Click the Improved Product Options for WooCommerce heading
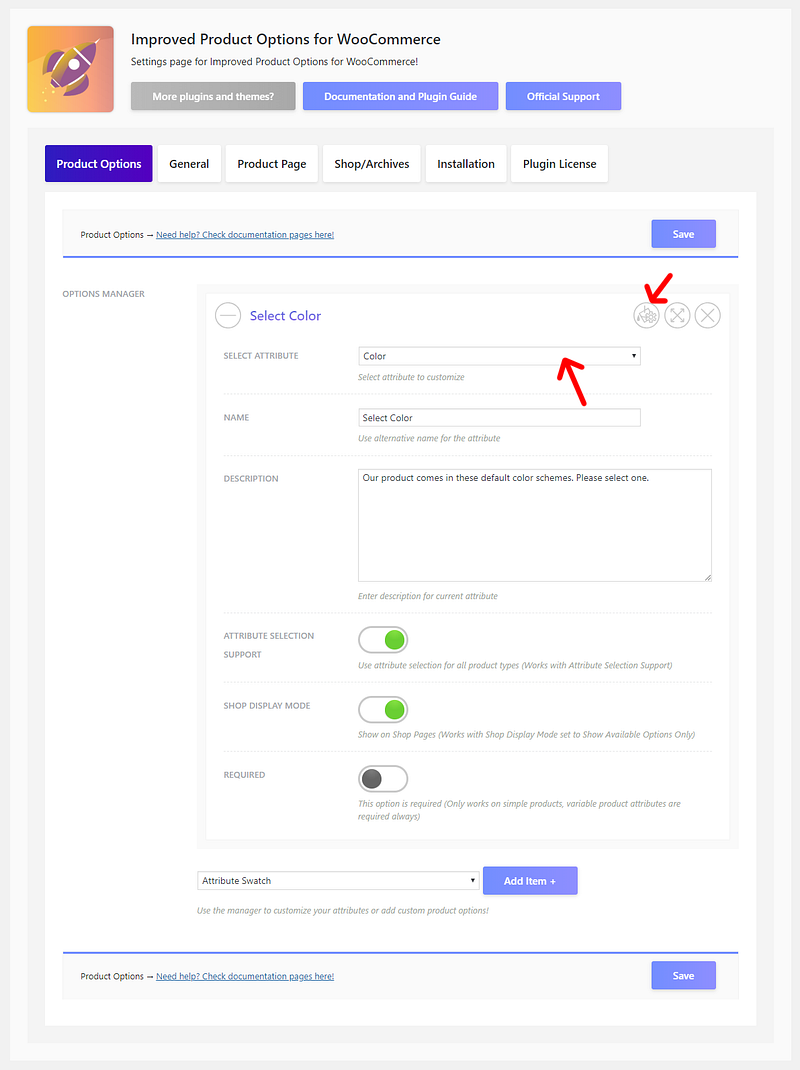The height and width of the screenshot is (1070, 800). [285, 39]
